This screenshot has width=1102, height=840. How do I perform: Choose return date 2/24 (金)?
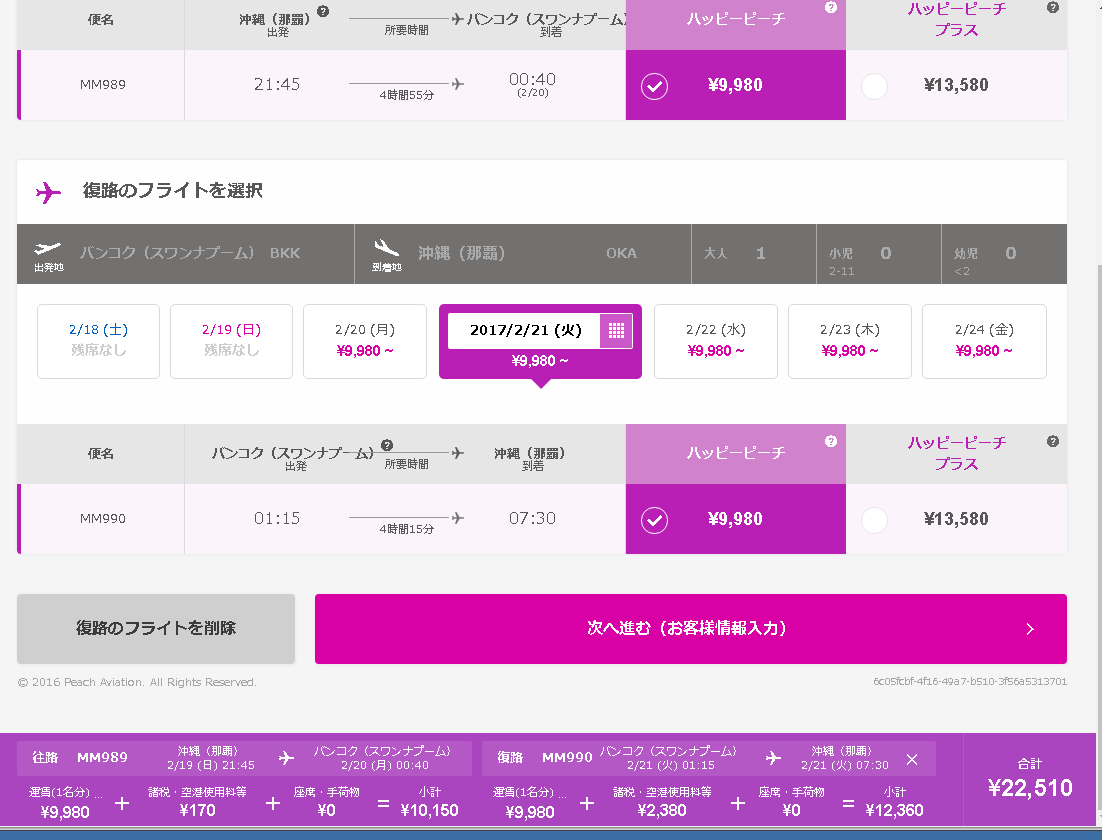click(x=984, y=341)
